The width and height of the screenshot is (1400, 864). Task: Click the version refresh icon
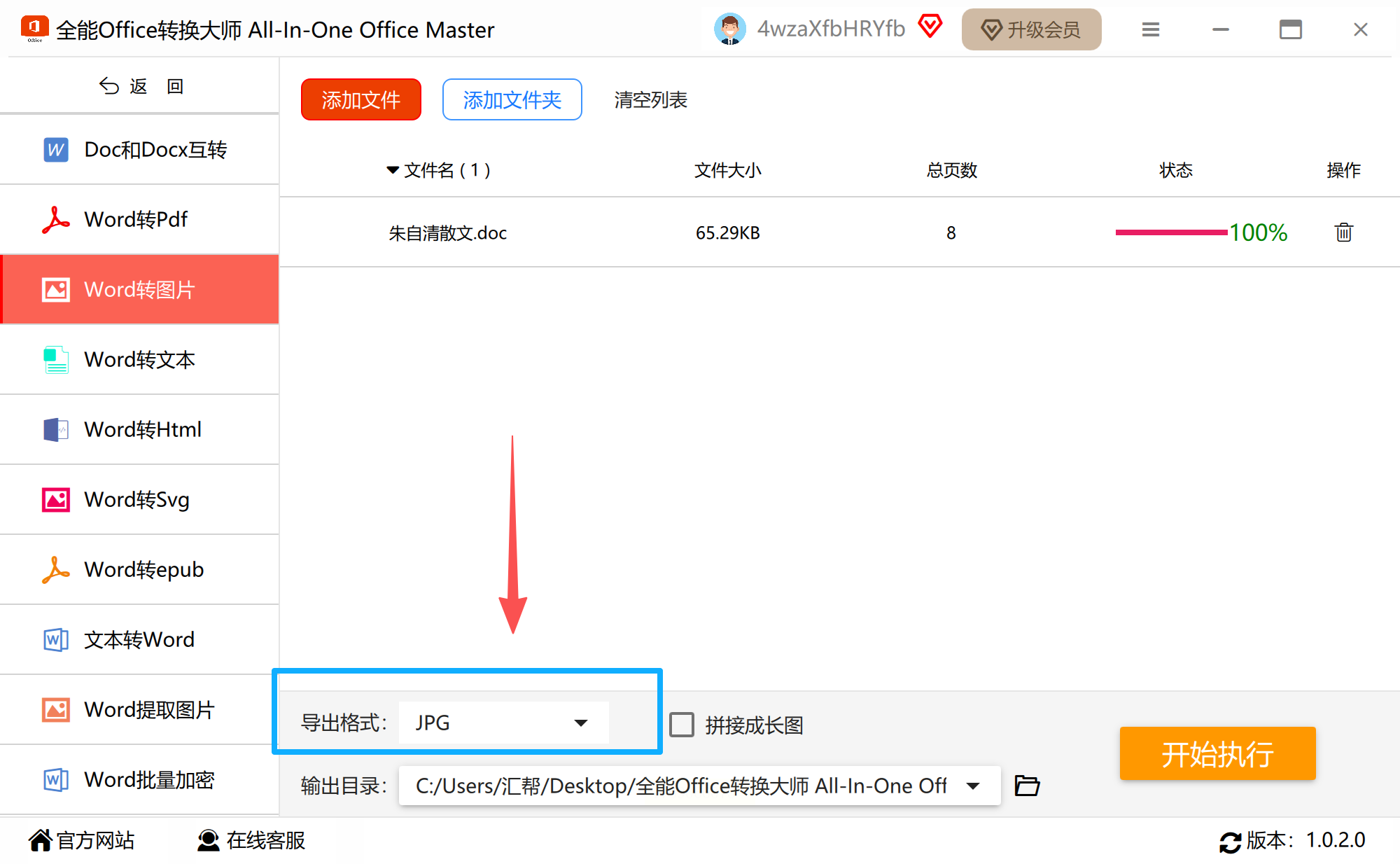coord(1230,841)
